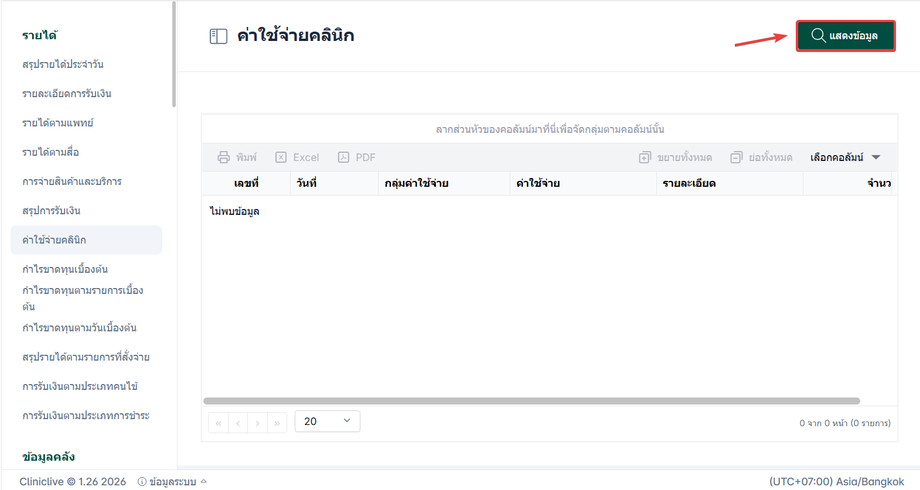
Task: Sort by the ค่าใช้จ่าย column header
Action: click(x=583, y=183)
